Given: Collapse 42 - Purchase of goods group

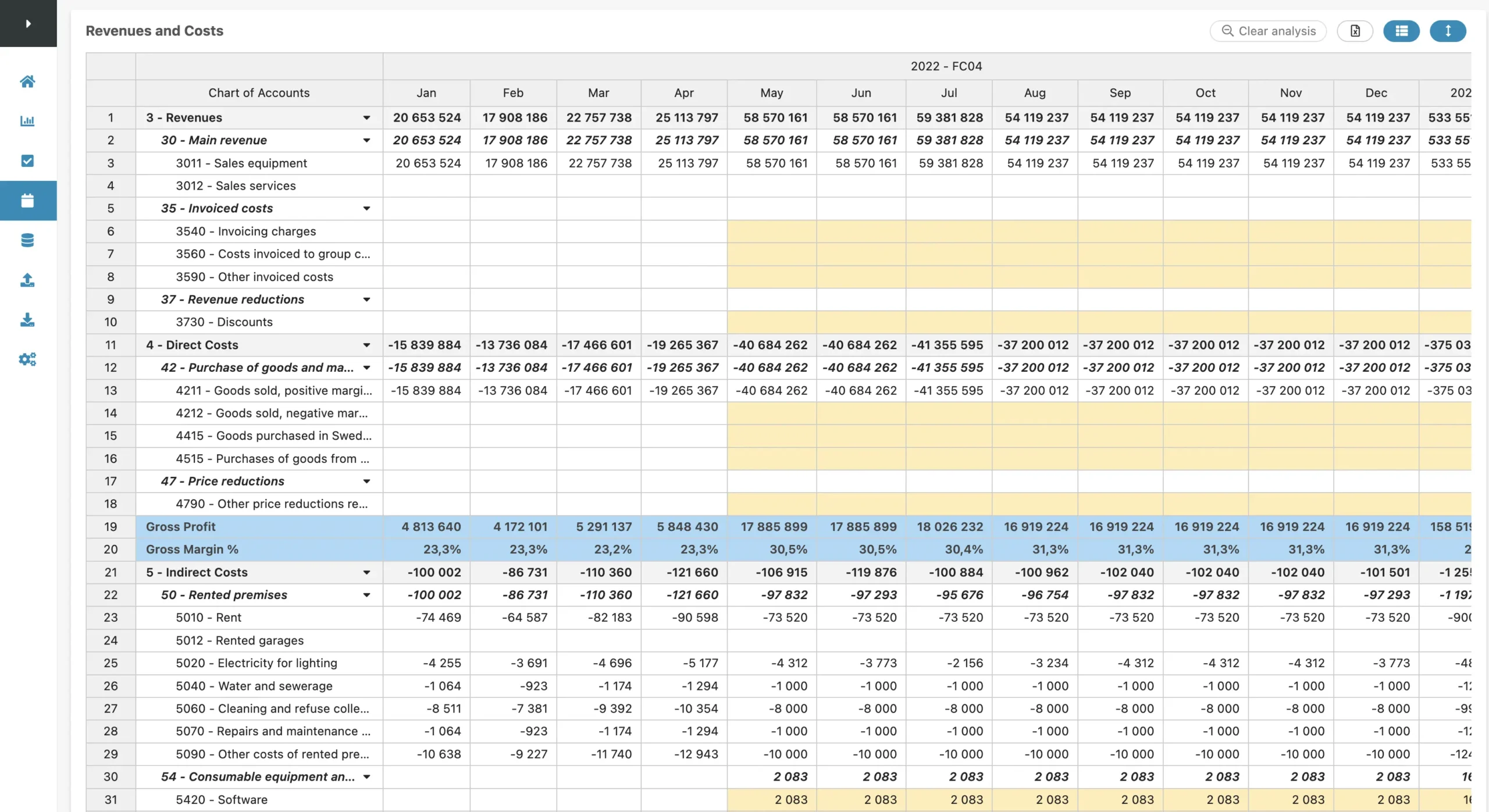Looking at the screenshot, I should (x=366, y=368).
